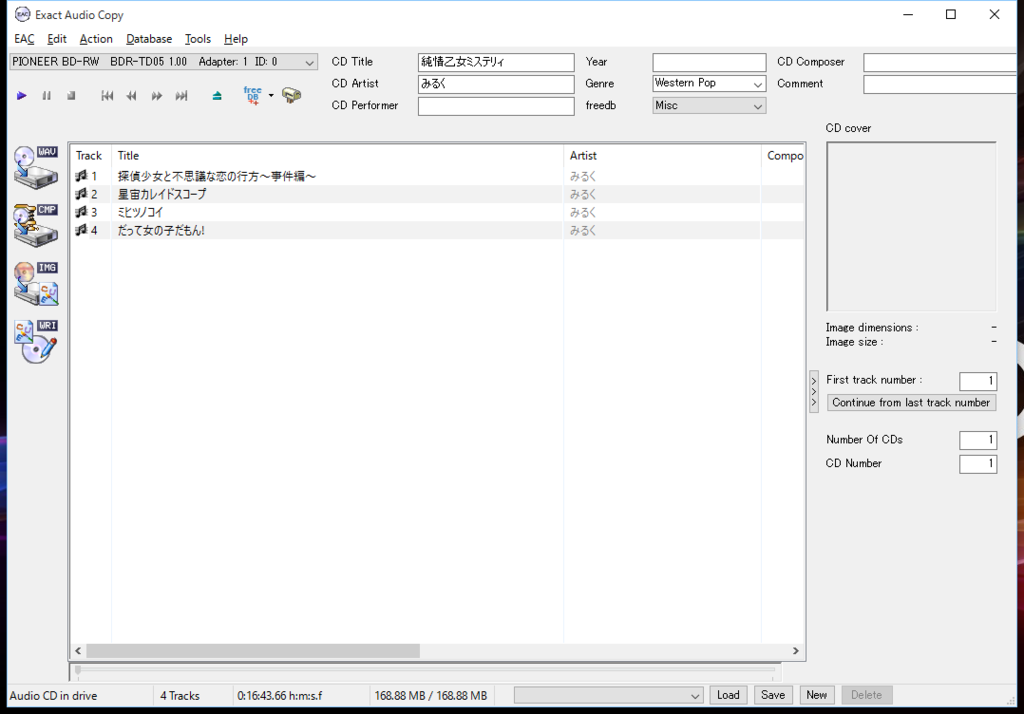Open the freedb provider dropdown arrow

[x=271, y=95]
